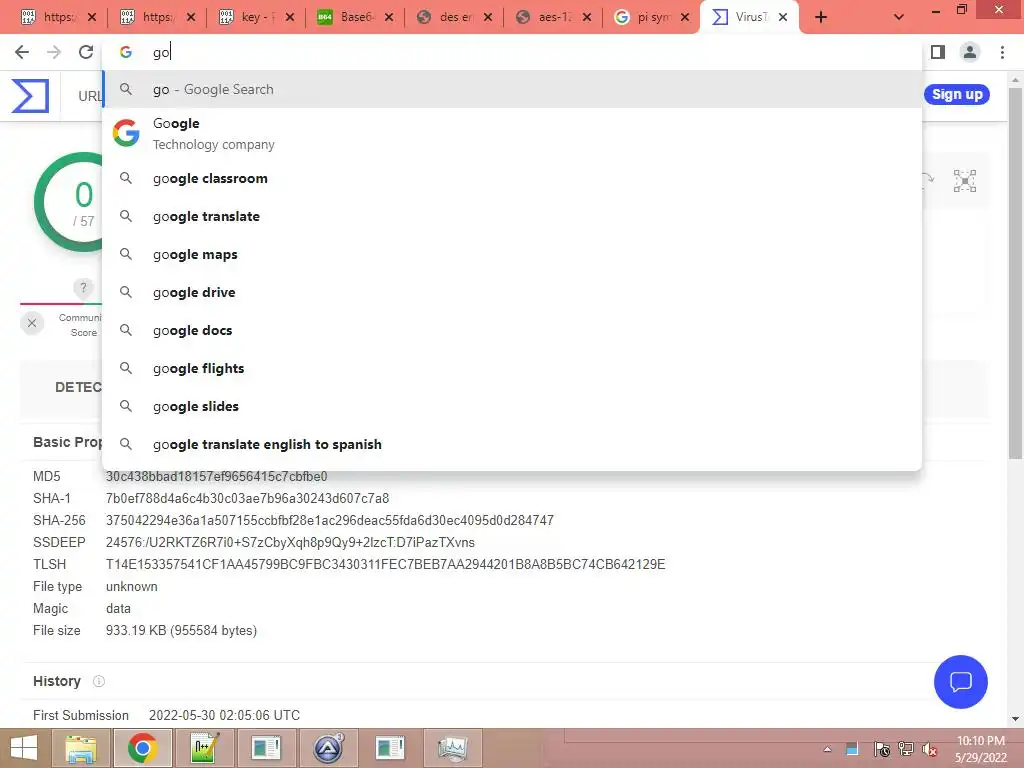The width and height of the screenshot is (1024, 768).
Task: Click the TLSH hash value
Action: click(x=385, y=564)
